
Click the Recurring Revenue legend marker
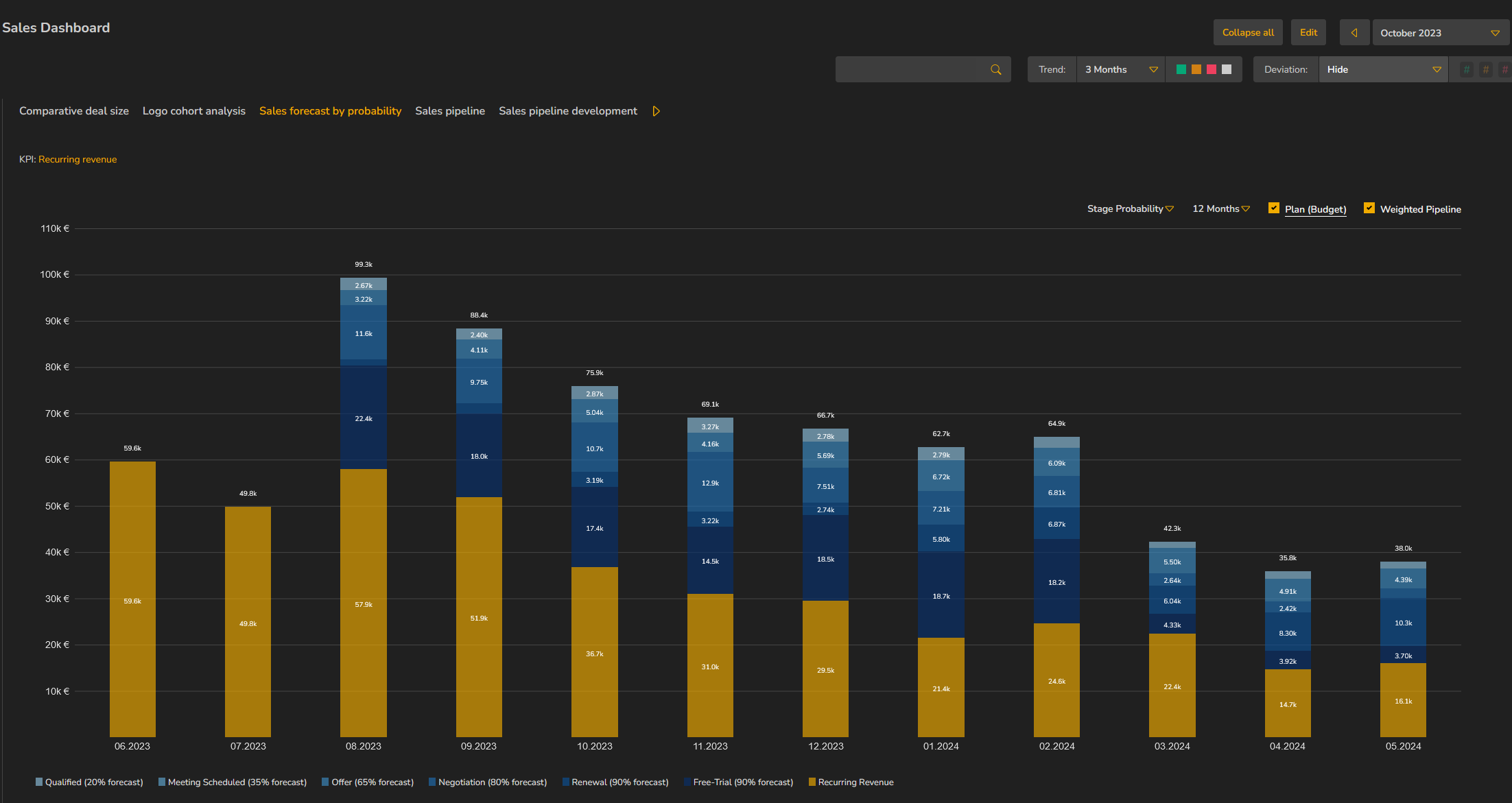(812, 782)
